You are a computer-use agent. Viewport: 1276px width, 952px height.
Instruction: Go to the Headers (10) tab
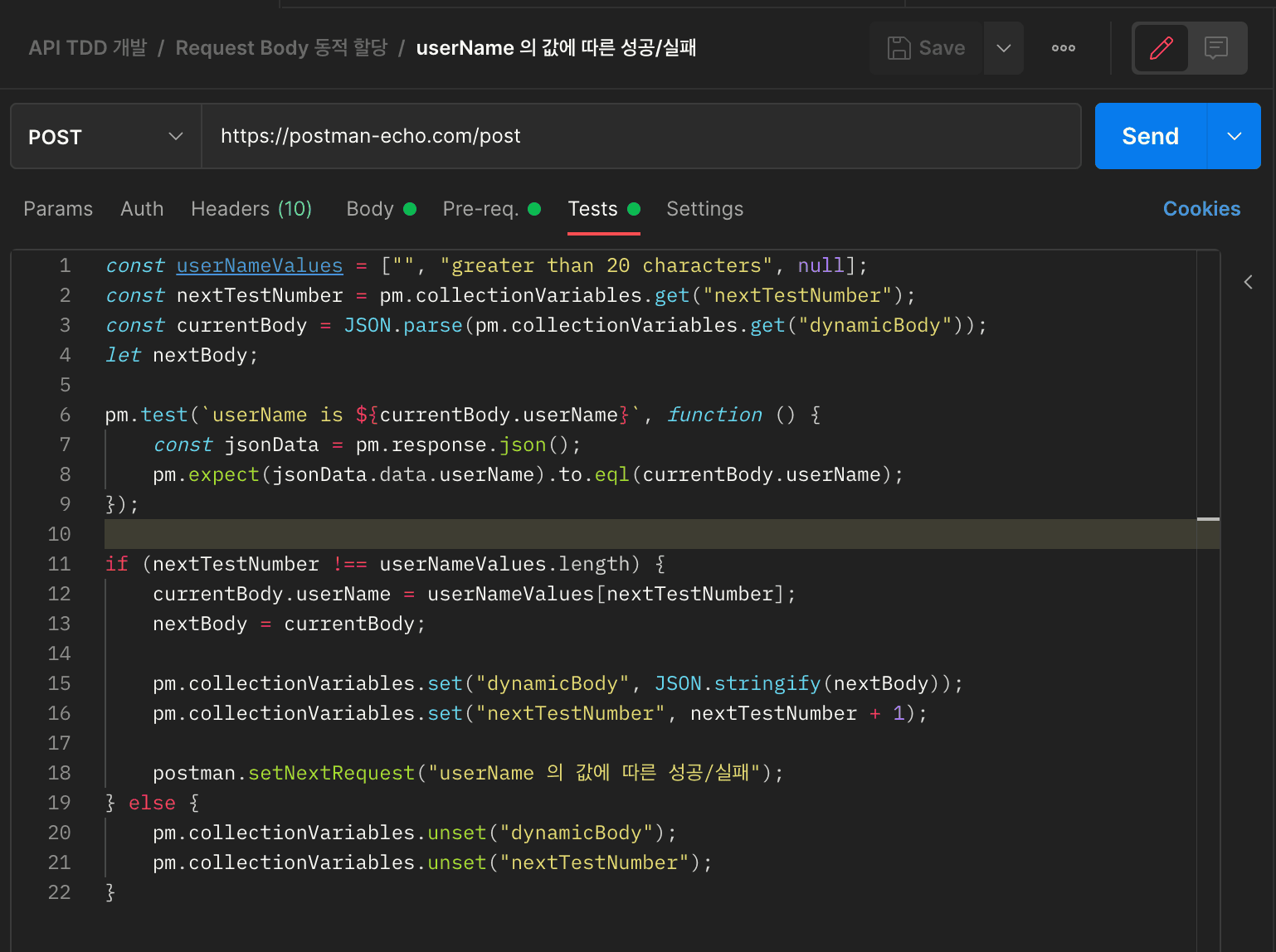click(x=251, y=209)
